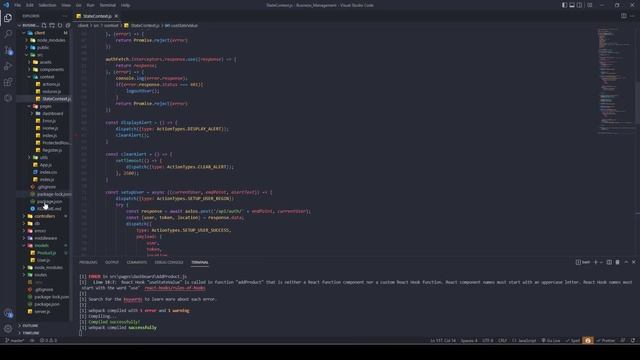Click Prettier in status bar
Screen dimensions: 640x360
click(605, 340)
